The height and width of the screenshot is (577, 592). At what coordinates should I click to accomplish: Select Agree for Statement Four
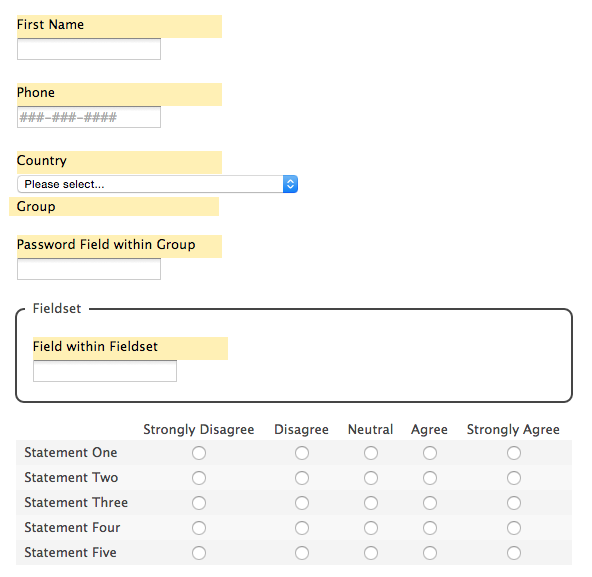point(430,528)
